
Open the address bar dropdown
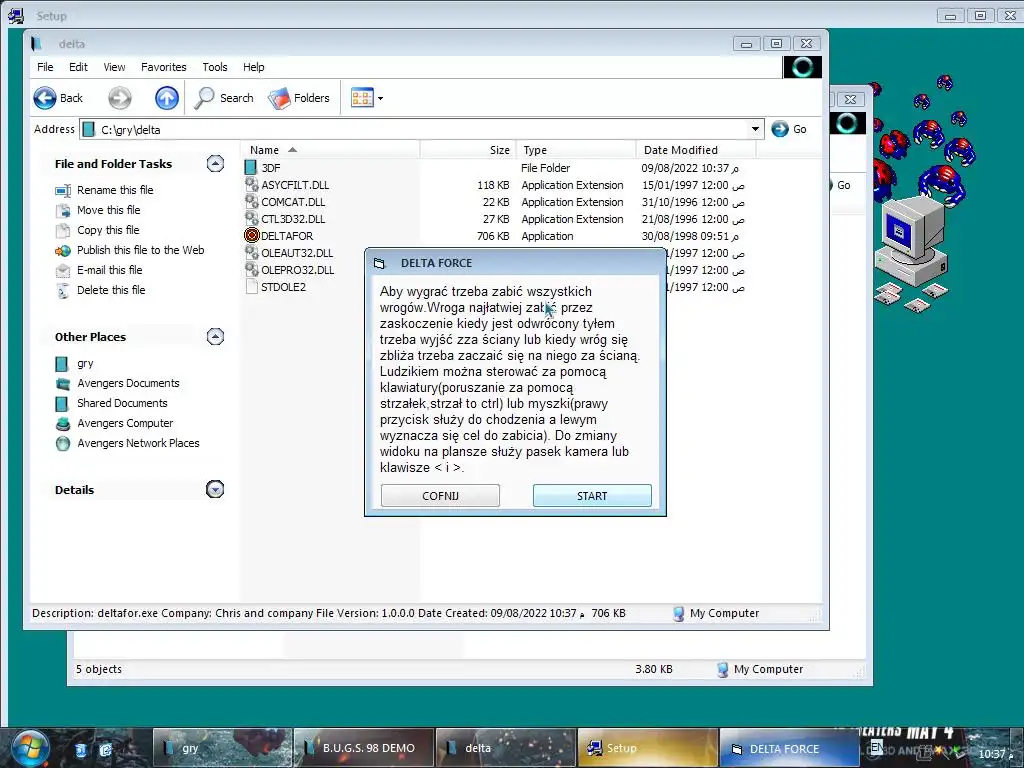pos(755,129)
